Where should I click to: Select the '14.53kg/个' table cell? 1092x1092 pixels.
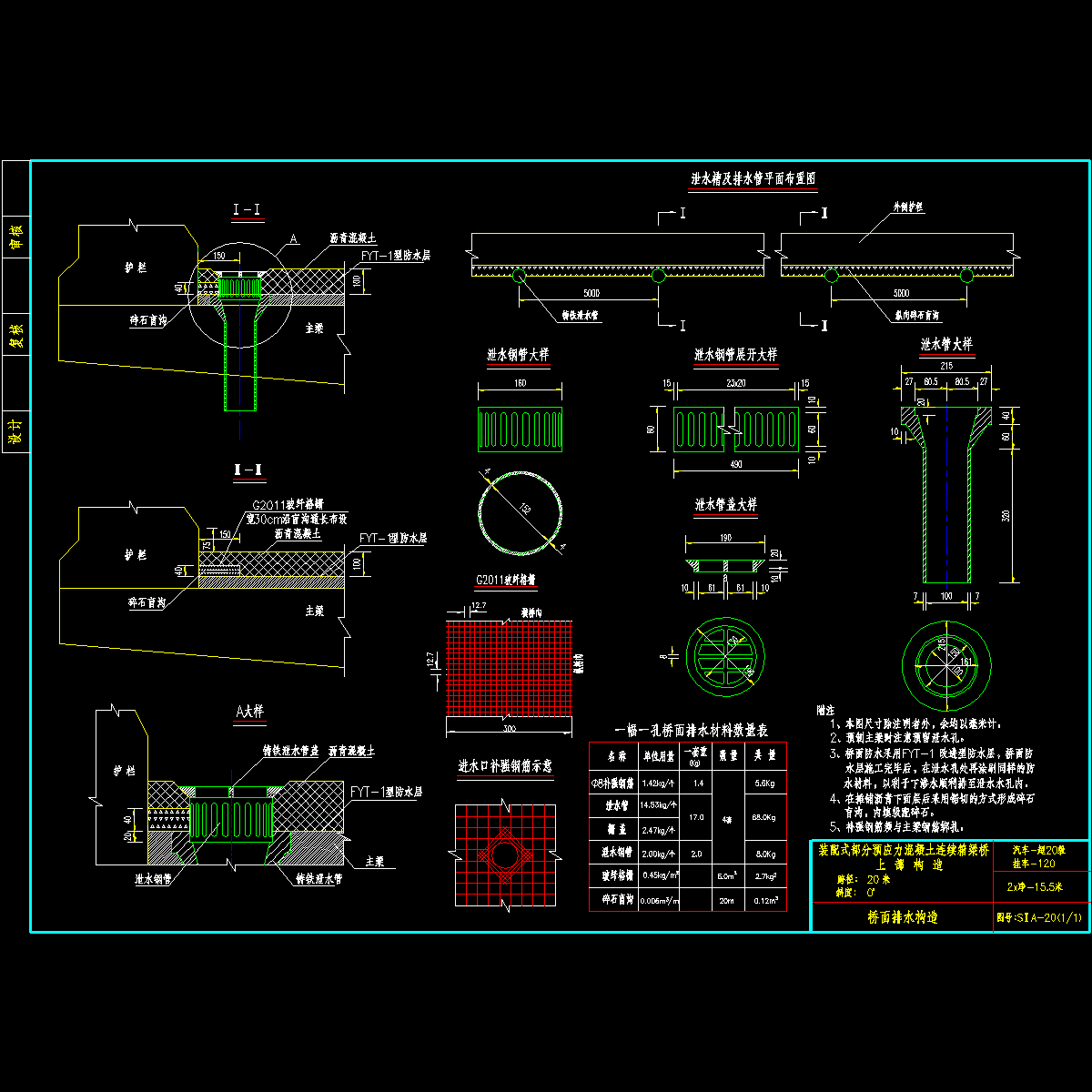tap(657, 805)
